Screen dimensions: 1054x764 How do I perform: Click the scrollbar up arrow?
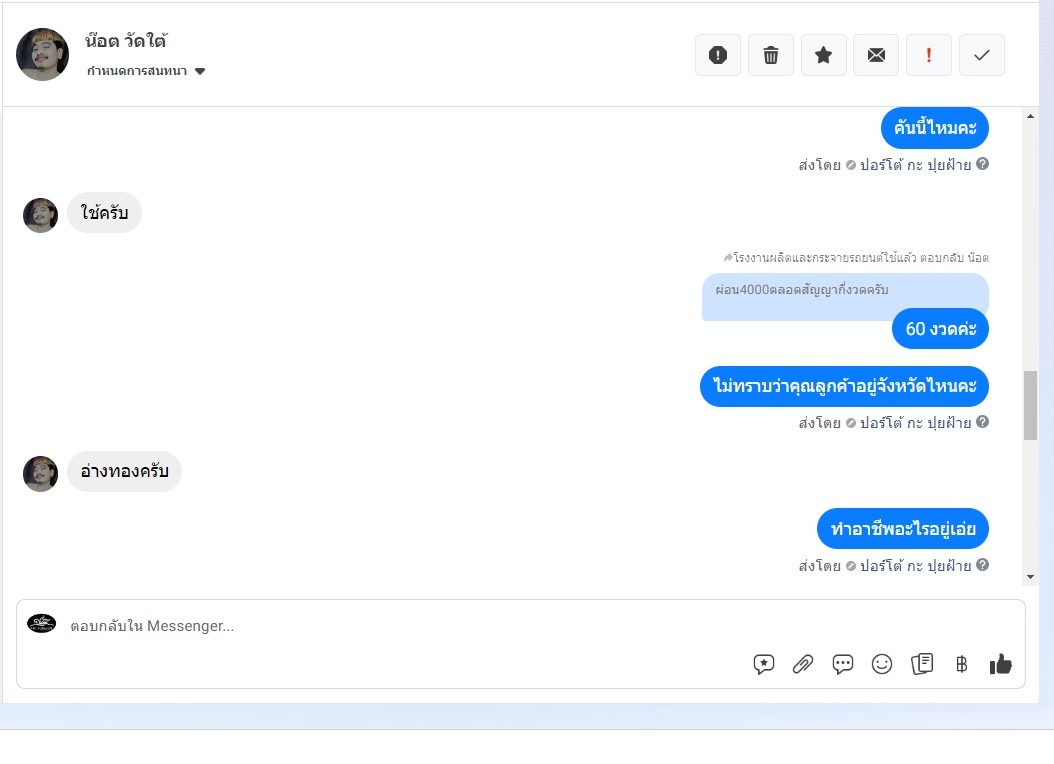tap(1030, 116)
